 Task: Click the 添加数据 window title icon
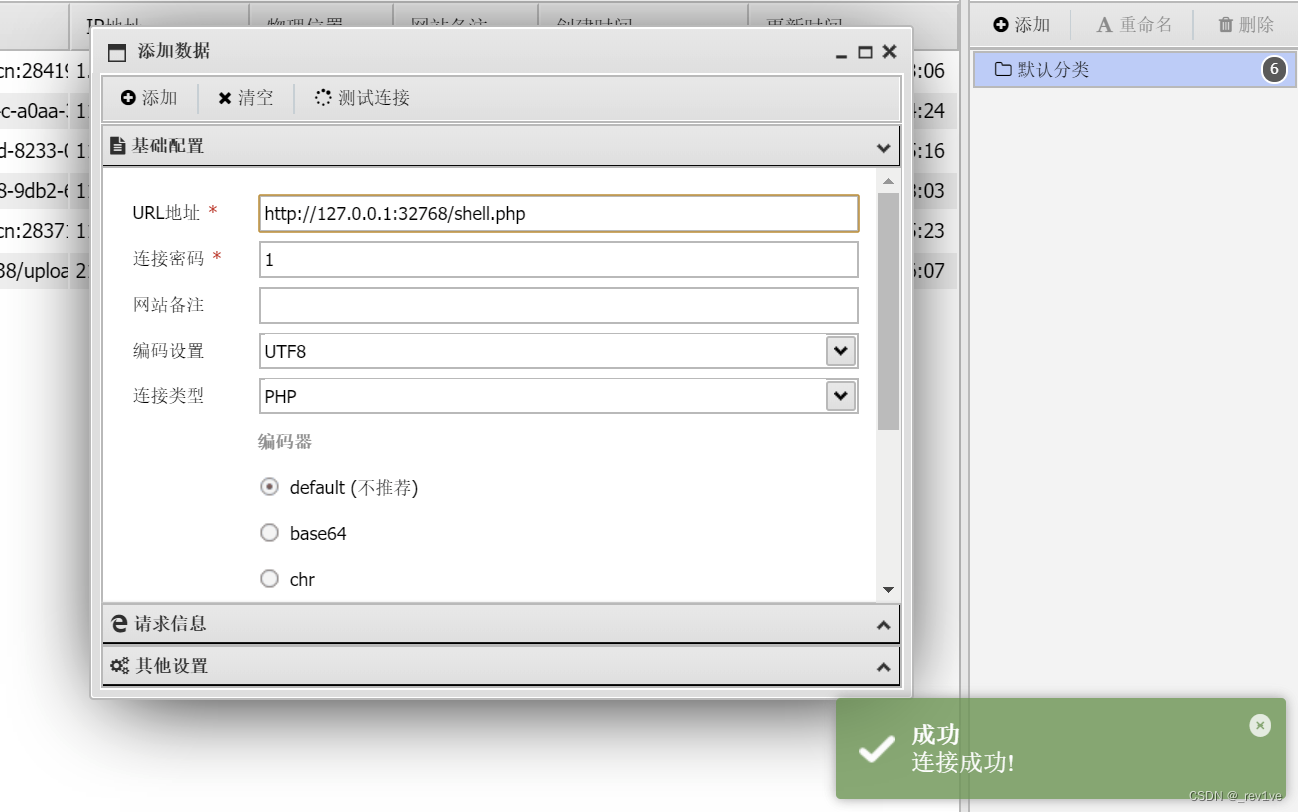[x=118, y=53]
